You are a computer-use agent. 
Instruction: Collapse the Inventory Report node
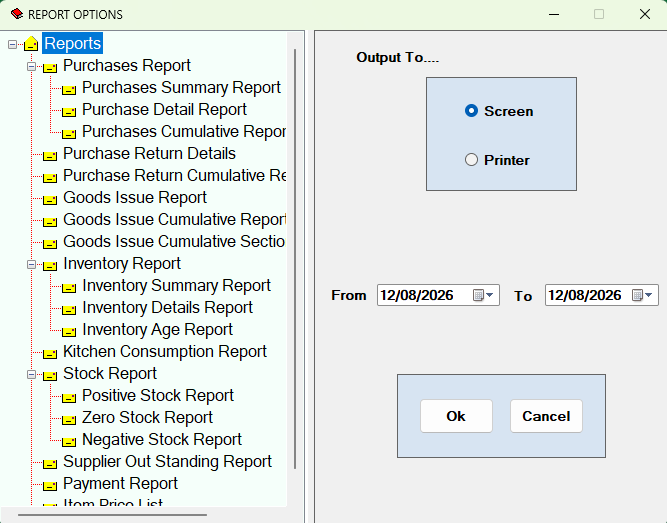(x=31, y=265)
